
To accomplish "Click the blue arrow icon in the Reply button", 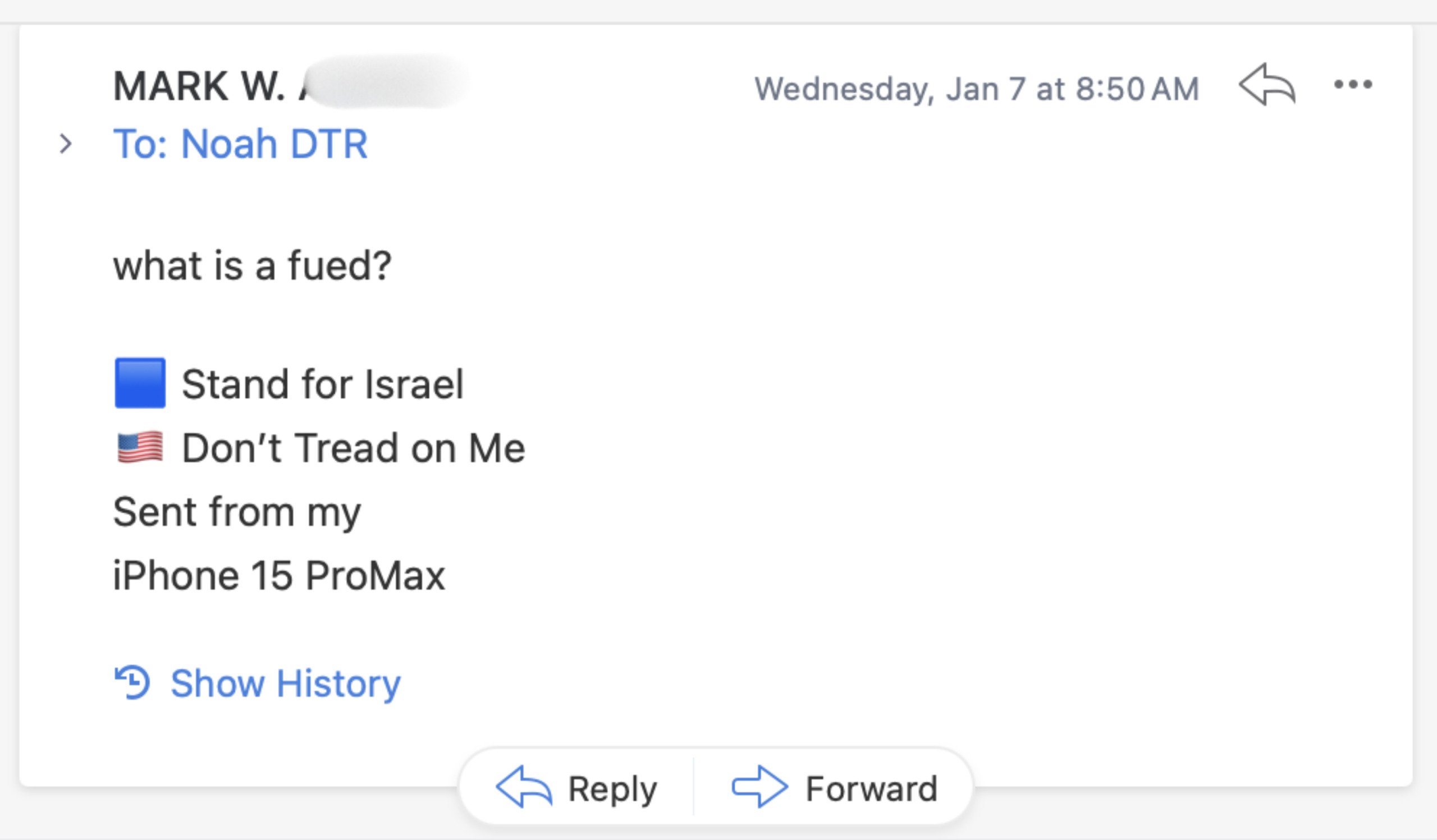I will [x=524, y=788].
